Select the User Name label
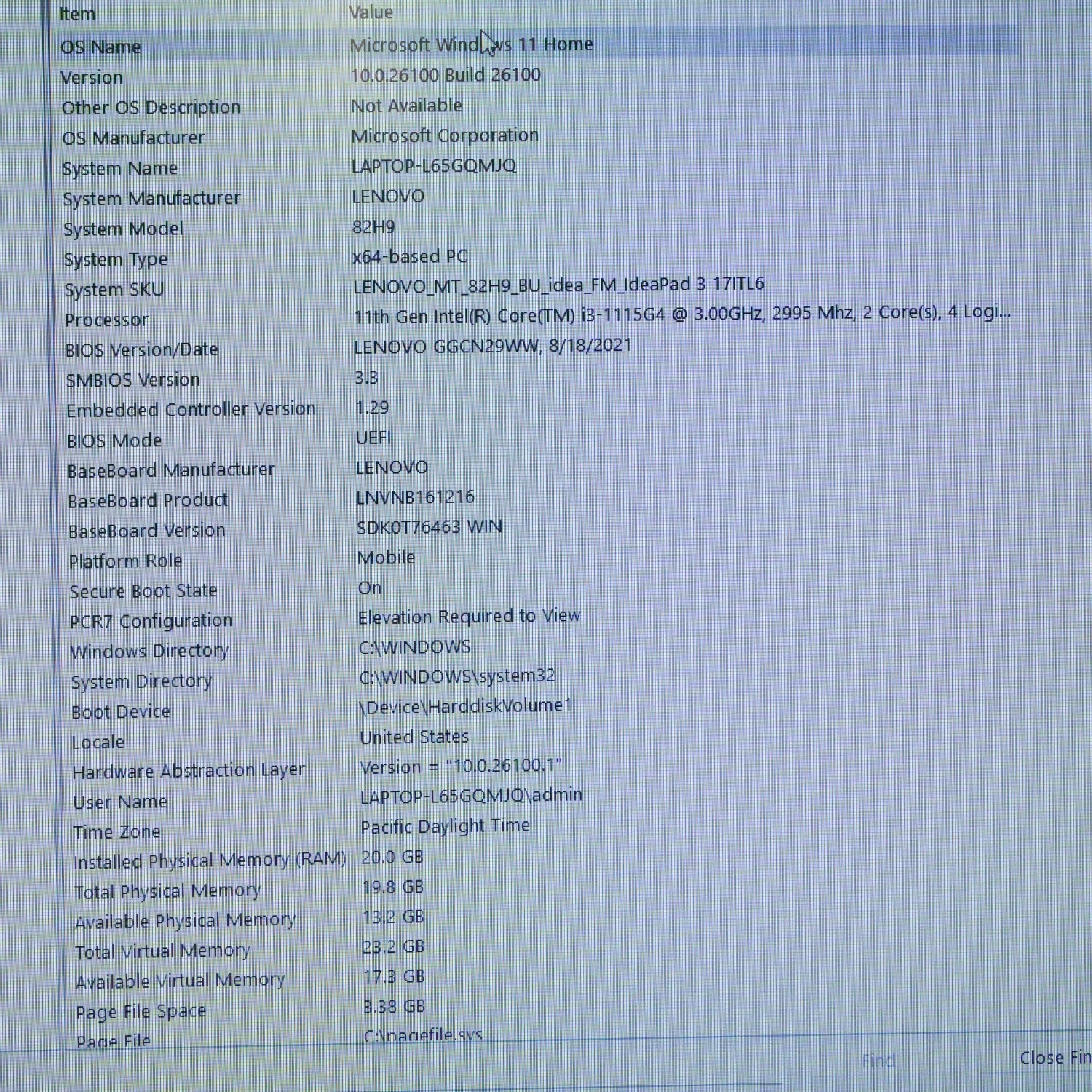Image resolution: width=1092 pixels, height=1092 pixels. [120, 802]
